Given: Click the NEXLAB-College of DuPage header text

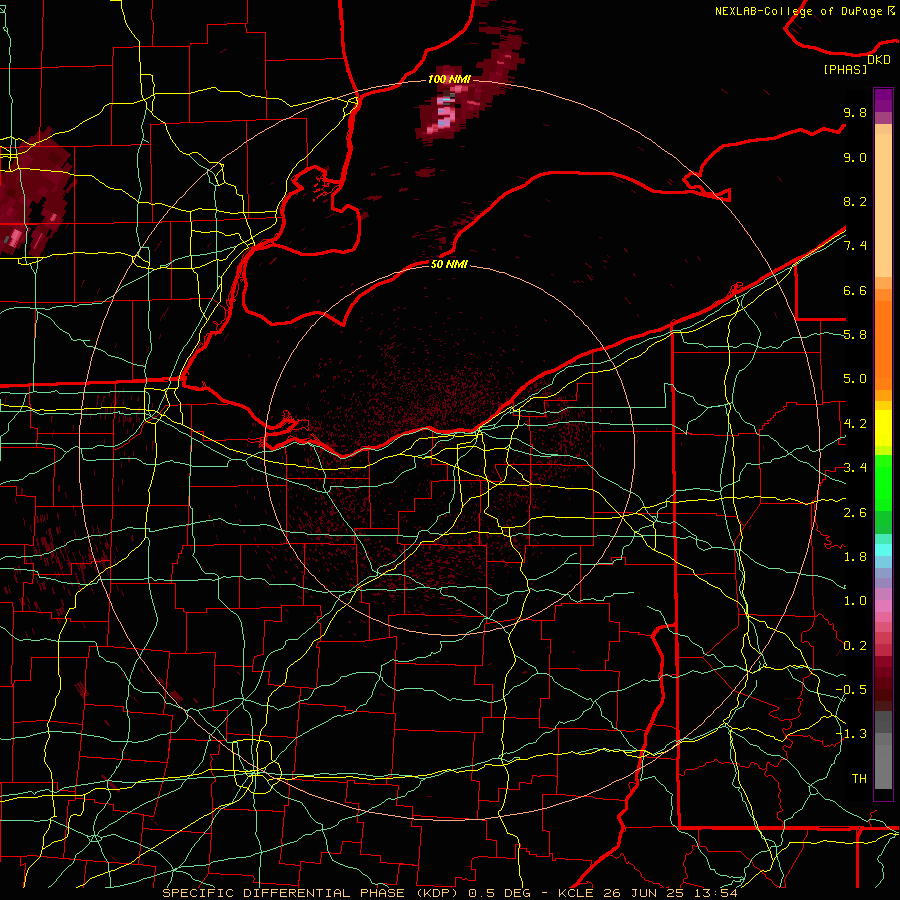Looking at the screenshot, I should coord(805,11).
